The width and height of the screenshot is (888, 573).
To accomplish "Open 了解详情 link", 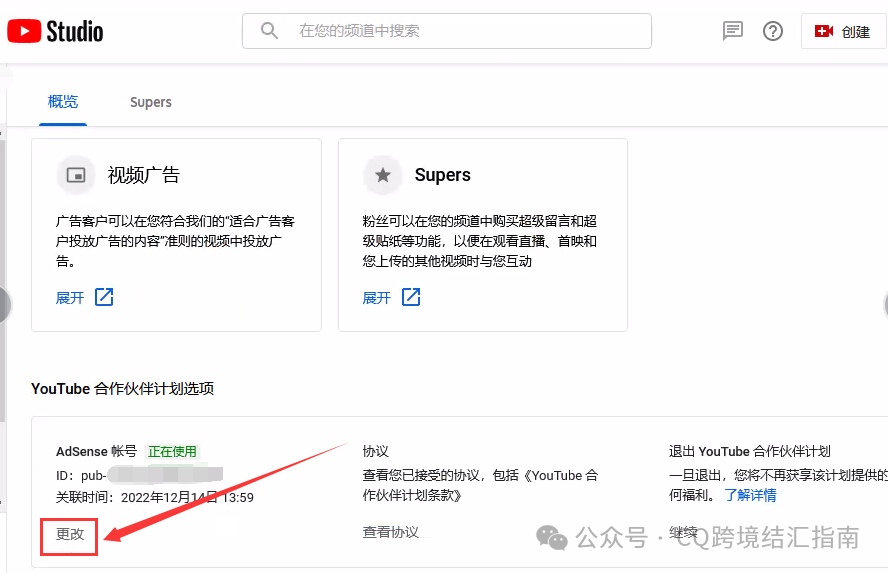I will (750, 495).
